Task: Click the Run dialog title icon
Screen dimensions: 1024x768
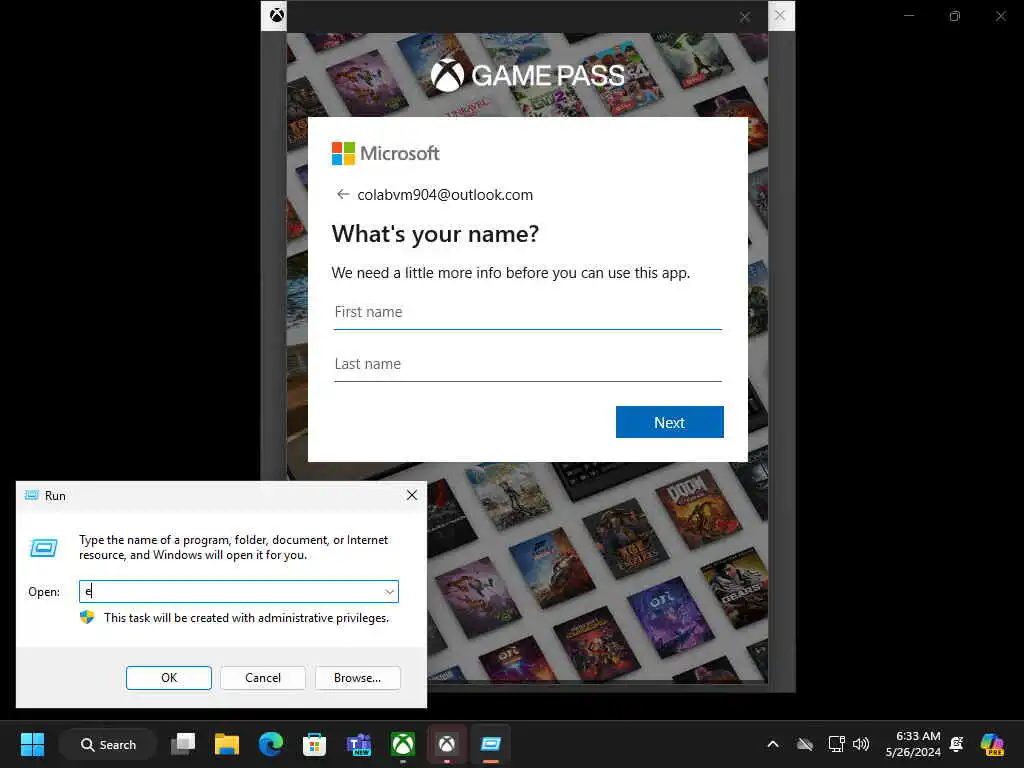Action: click(31, 495)
